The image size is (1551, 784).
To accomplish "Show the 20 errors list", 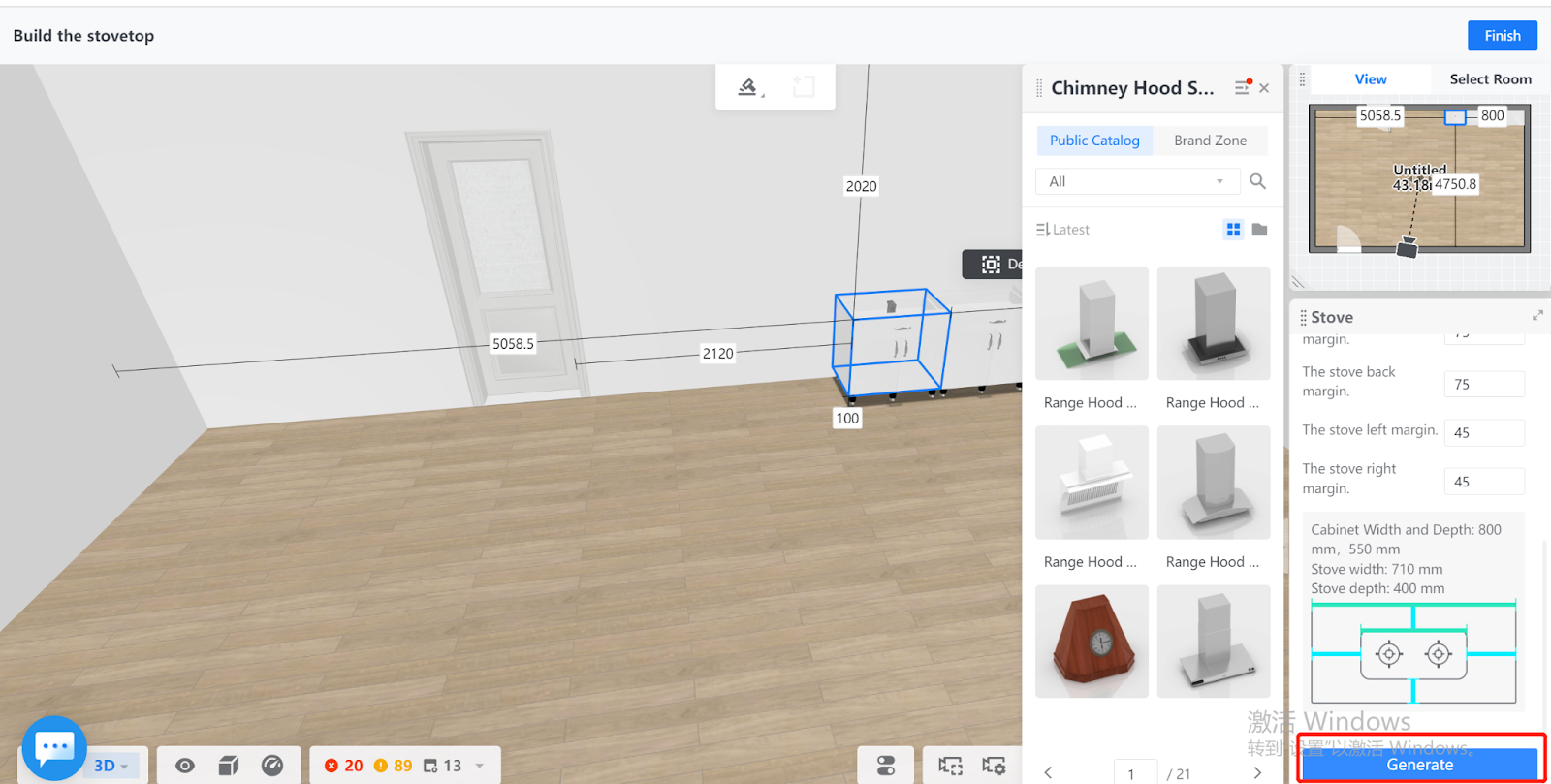I will 343,766.
